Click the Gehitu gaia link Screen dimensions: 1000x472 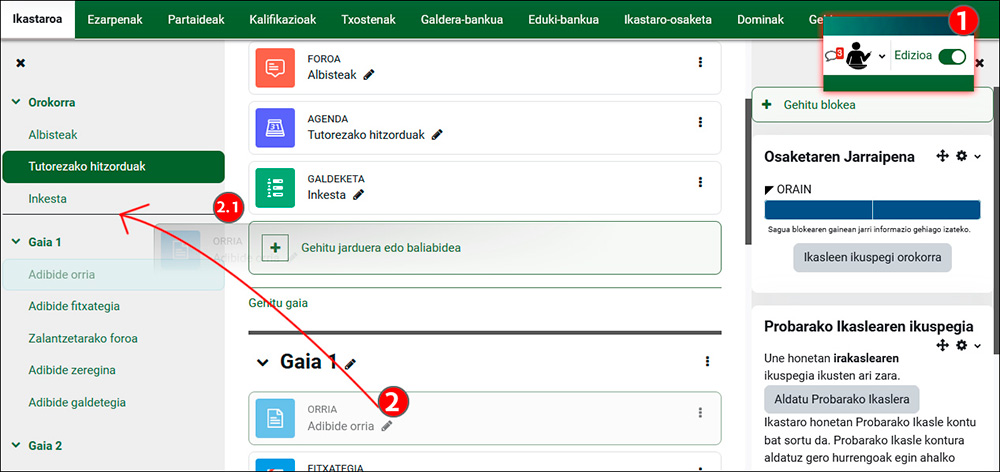click(278, 303)
